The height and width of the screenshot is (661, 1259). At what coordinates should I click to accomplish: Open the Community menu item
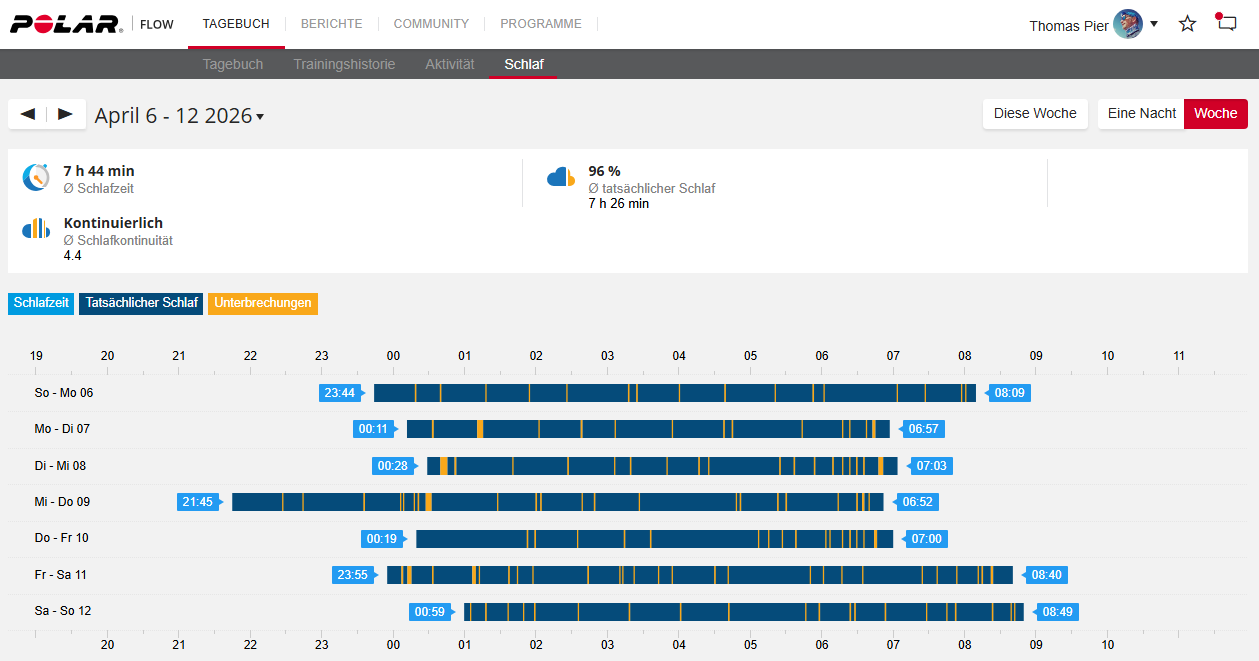[431, 24]
